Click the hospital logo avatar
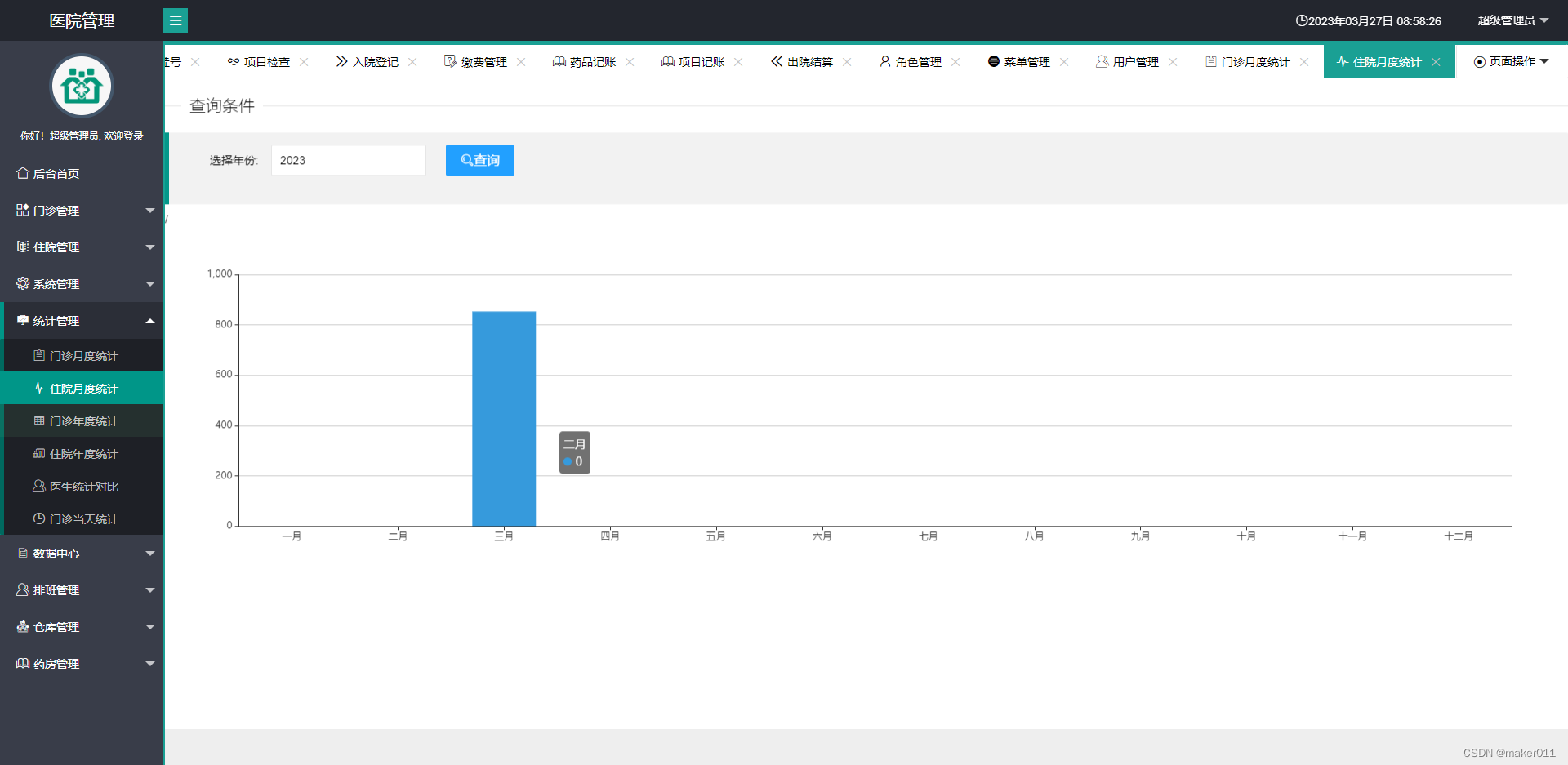The image size is (1568, 765). click(82, 86)
